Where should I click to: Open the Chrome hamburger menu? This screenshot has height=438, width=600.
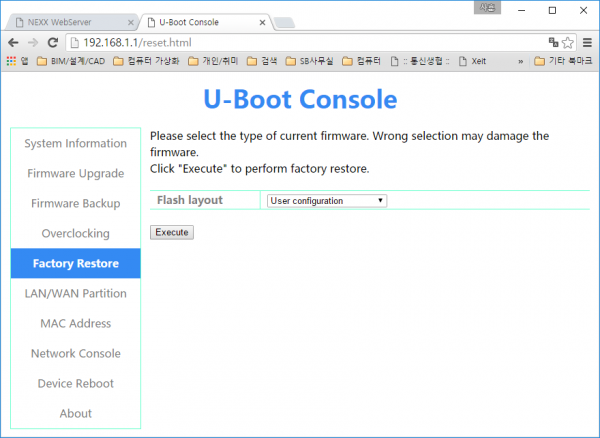[x=587, y=42]
